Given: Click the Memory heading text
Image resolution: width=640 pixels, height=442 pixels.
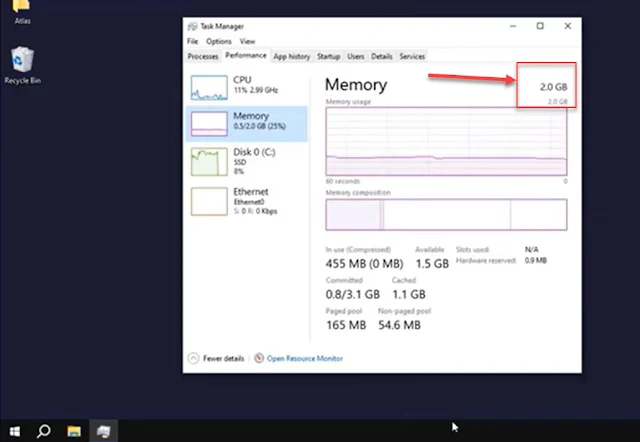Looking at the screenshot, I should (x=356, y=84).
